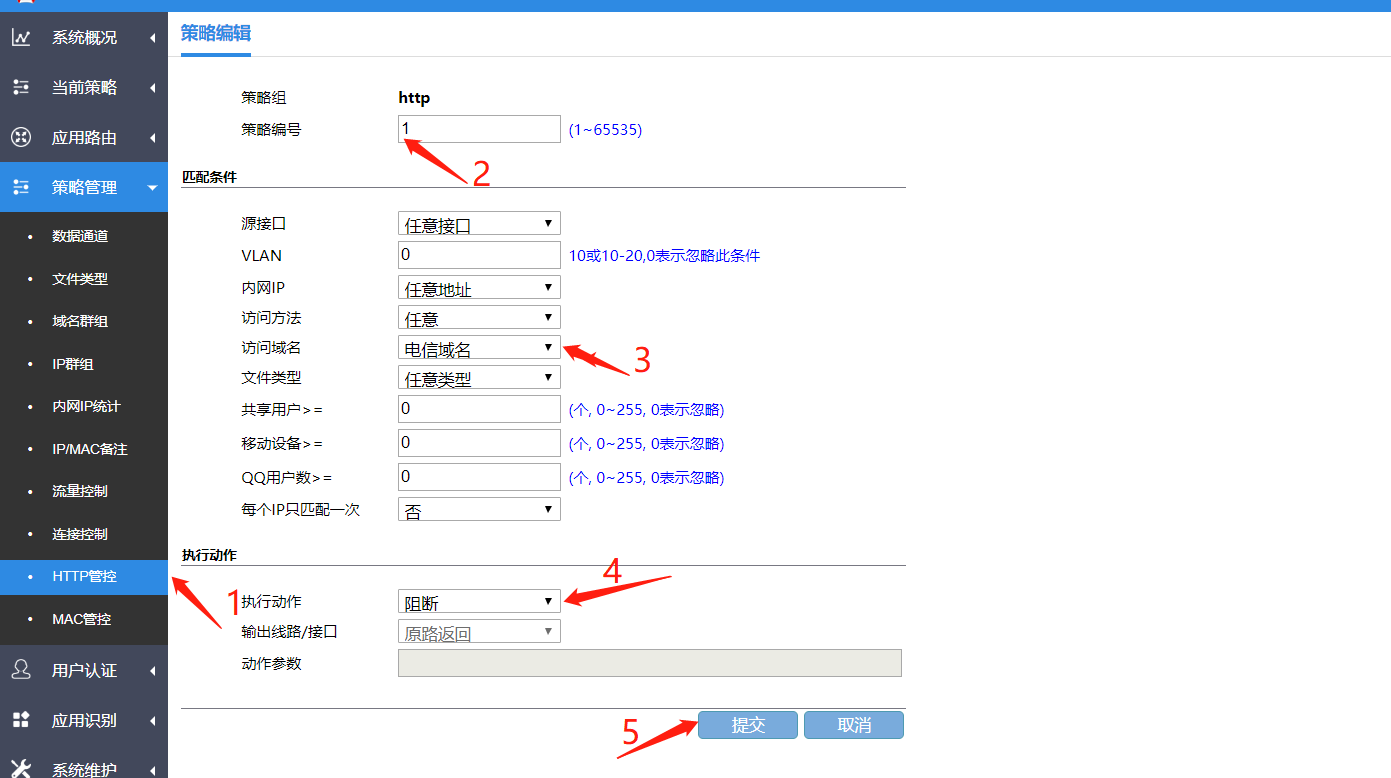Open the 每个IP只匹配一次 dropdown
The width and height of the screenshot is (1391, 778).
point(479,510)
